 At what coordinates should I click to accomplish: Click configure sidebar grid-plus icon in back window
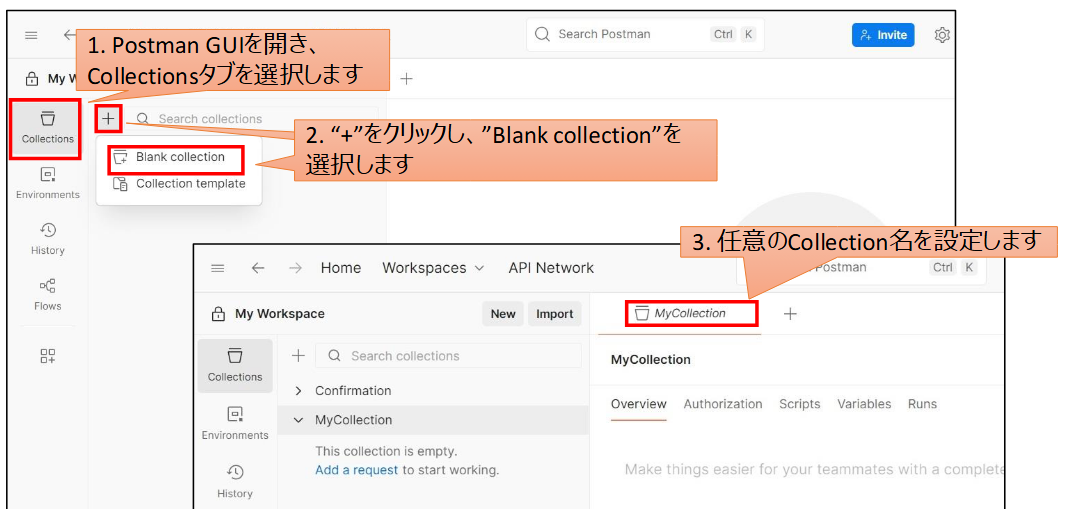click(48, 356)
